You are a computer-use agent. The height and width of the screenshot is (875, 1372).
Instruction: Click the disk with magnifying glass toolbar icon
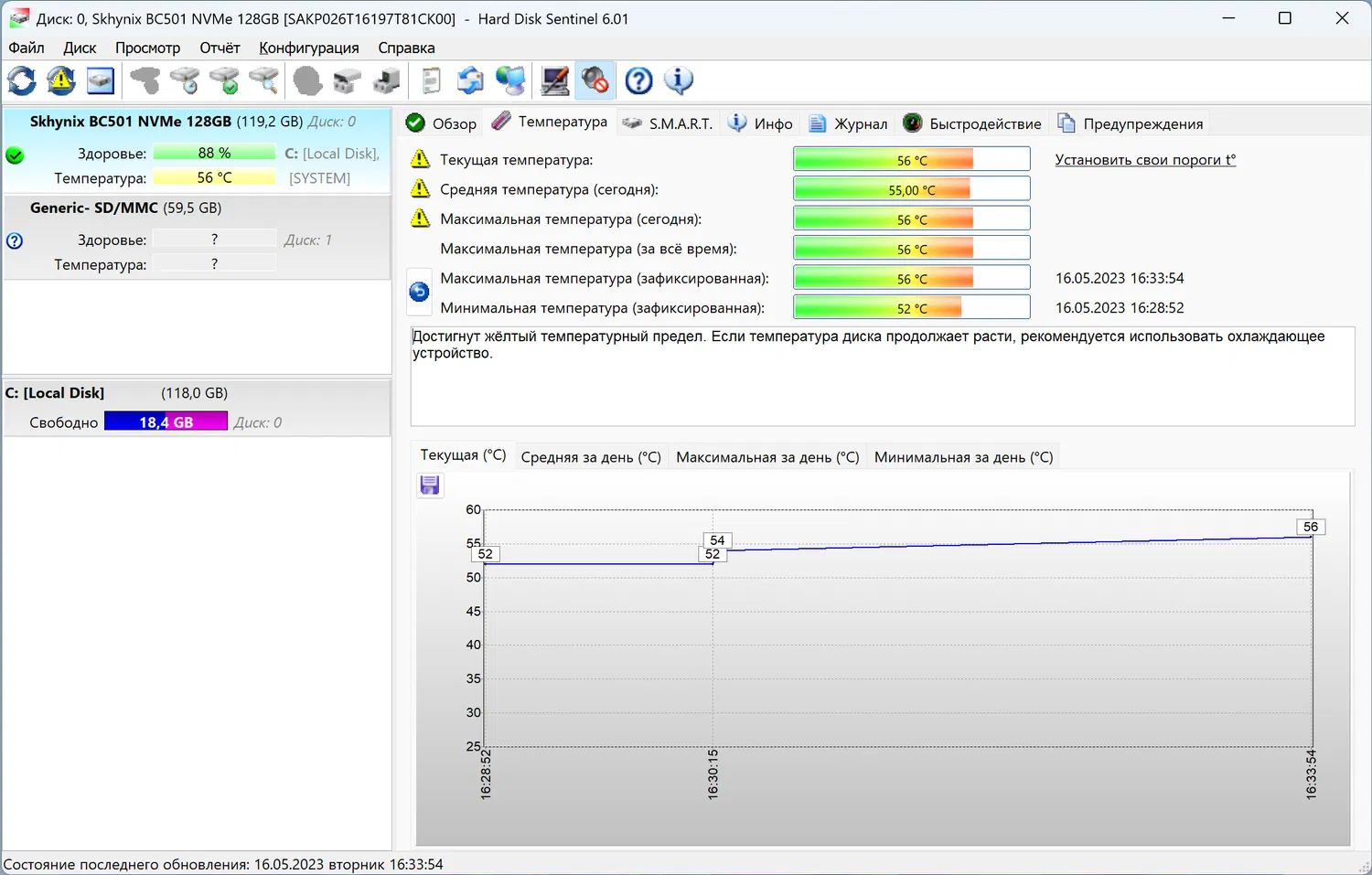264,81
